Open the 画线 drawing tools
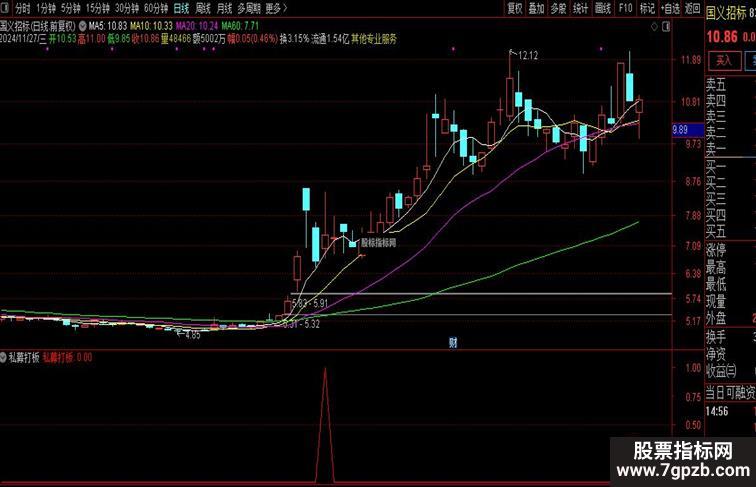The width and height of the screenshot is (756, 487). click(603, 8)
